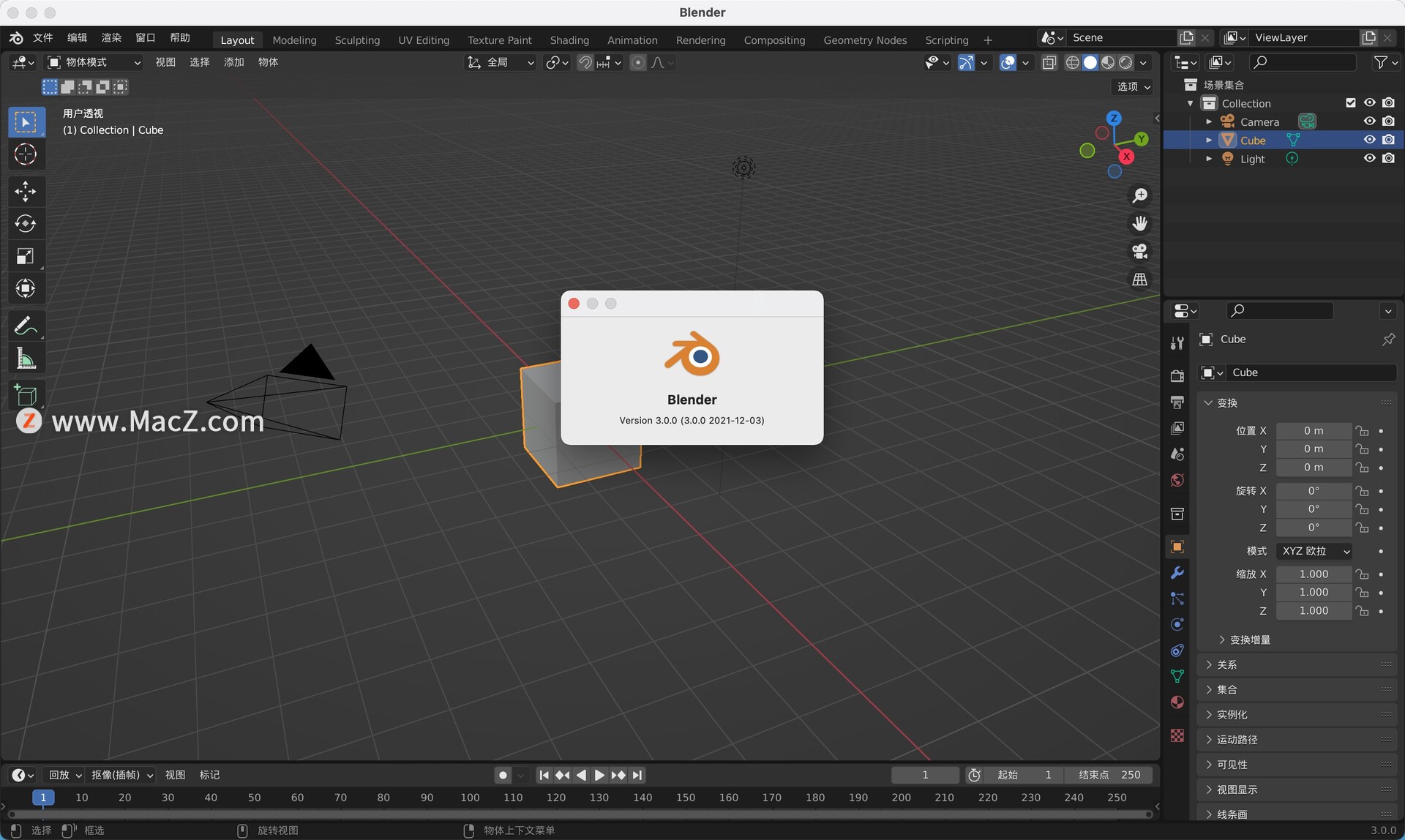Open the View Layer properties tab
Image resolution: width=1405 pixels, height=840 pixels.
tap(1177, 428)
